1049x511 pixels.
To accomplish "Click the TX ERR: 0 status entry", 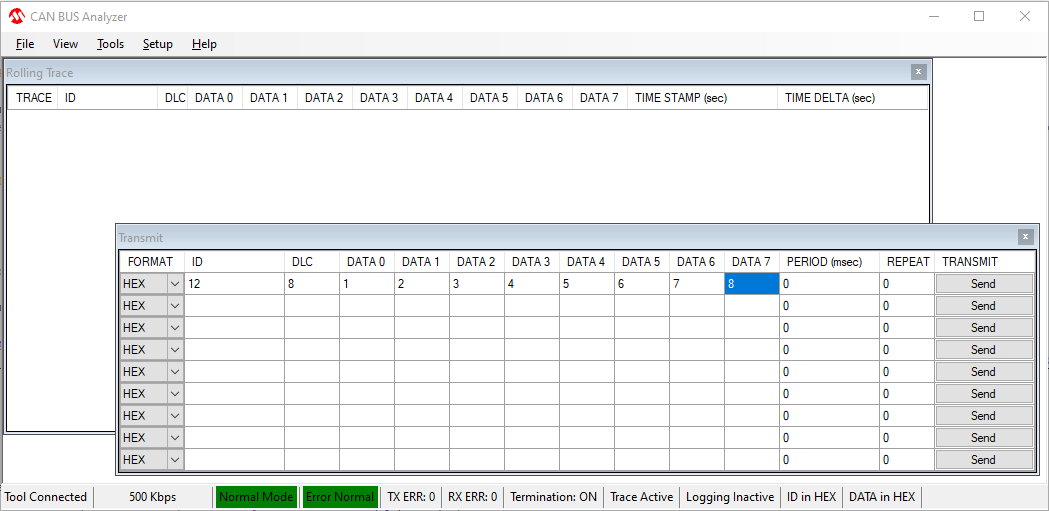I will tap(411, 497).
